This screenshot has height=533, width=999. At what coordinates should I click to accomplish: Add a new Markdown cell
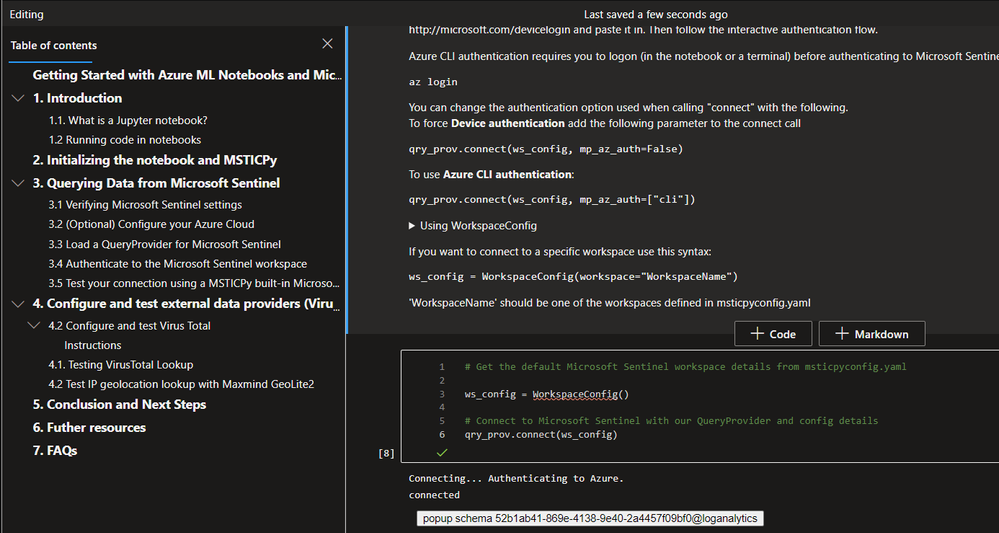(872, 334)
